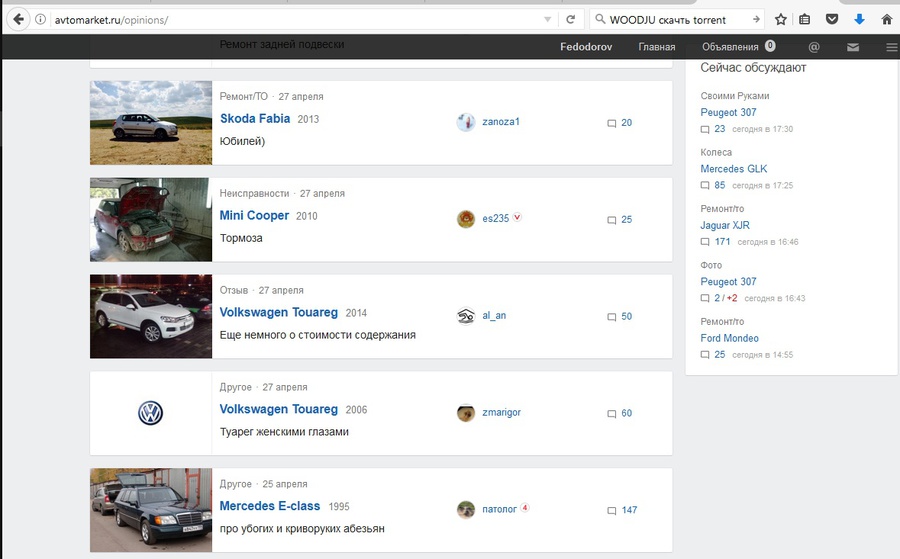Open user zmarigor profile
Image resolution: width=900 pixels, height=559 pixels.
(501, 413)
